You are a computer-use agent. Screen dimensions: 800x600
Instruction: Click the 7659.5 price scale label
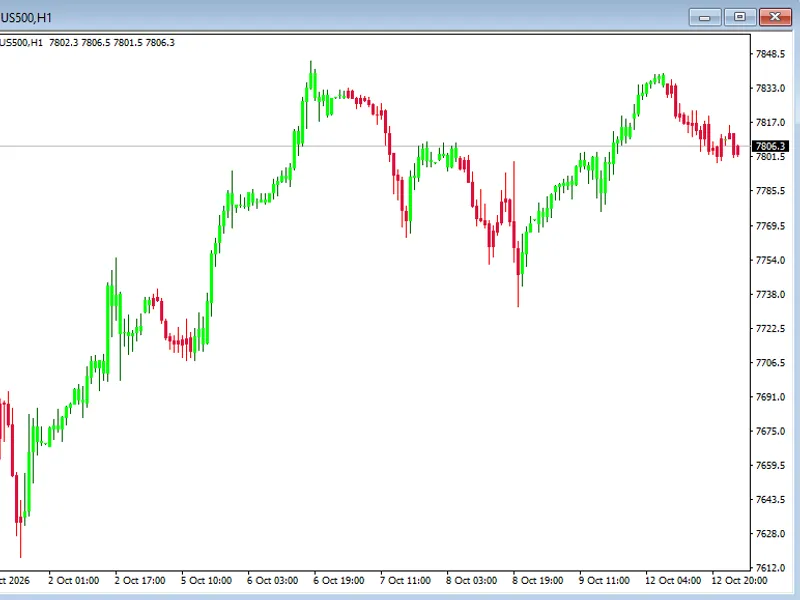pos(770,465)
